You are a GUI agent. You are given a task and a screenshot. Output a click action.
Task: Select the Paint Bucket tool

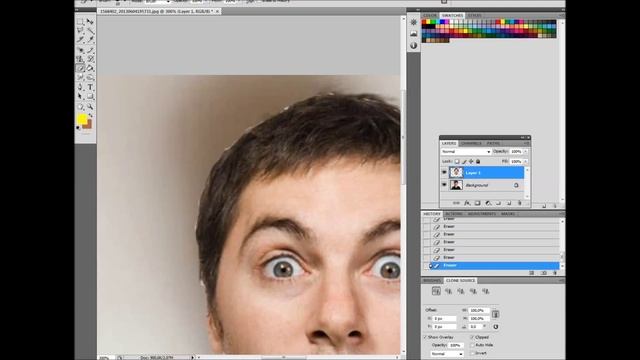click(x=90, y=68)
